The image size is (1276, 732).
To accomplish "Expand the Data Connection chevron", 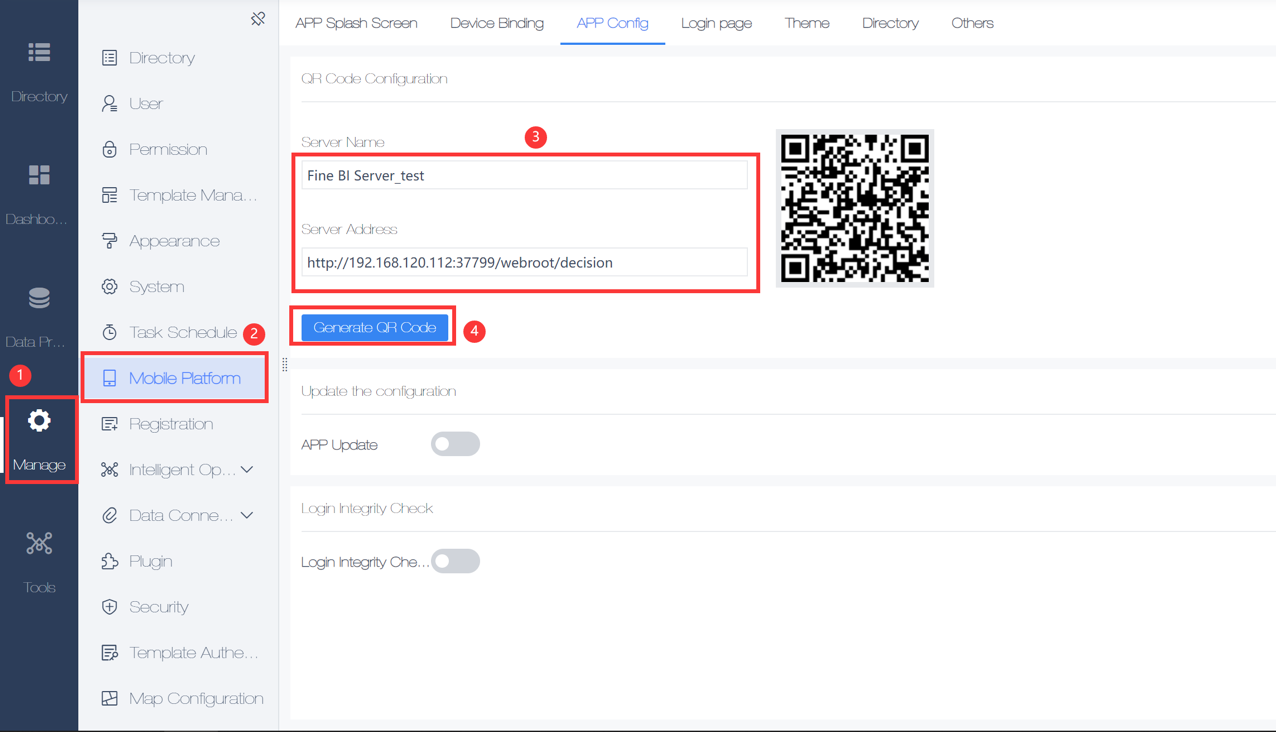I will [x=247, y=516].
